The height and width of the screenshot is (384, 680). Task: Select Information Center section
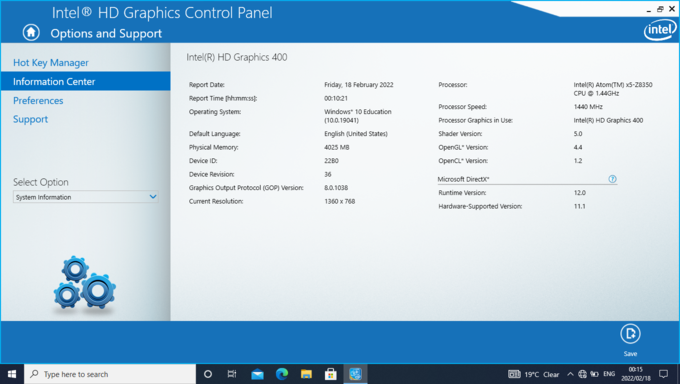point(85,82)
